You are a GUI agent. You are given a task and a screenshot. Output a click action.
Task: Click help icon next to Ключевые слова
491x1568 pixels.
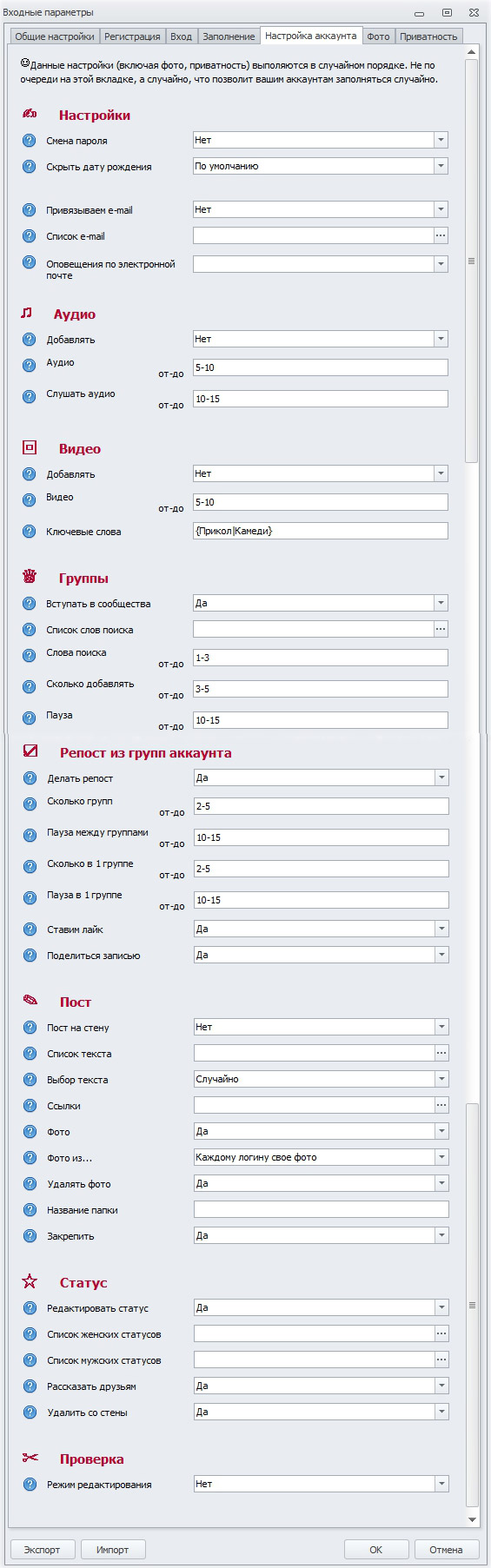click(29, 532)
